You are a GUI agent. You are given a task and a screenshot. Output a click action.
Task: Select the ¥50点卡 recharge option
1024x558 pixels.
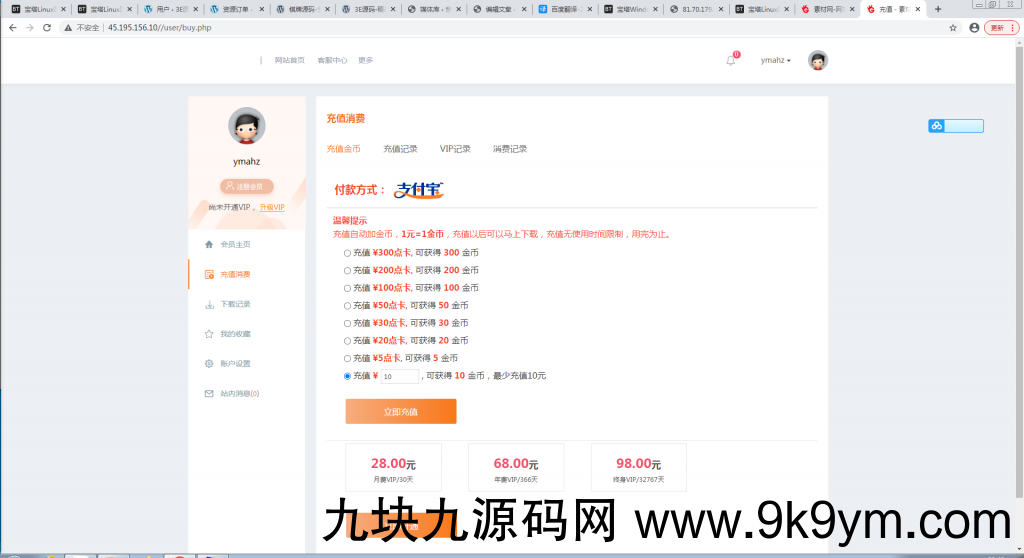[x=347, y=306]
